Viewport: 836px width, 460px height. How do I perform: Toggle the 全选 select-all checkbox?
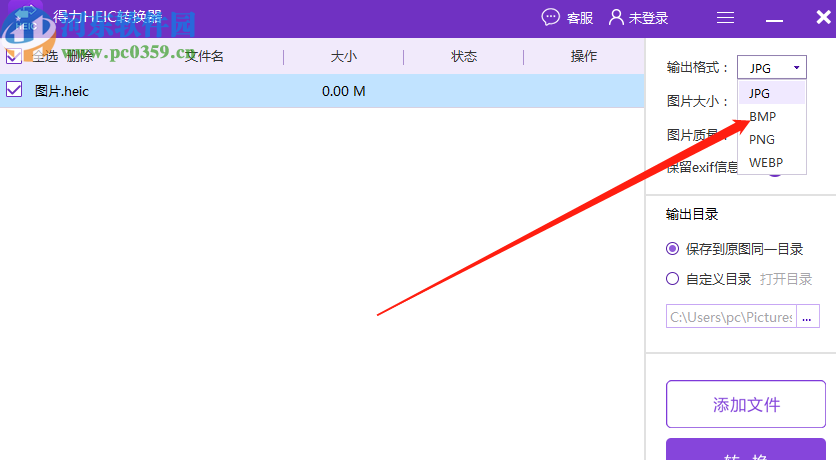click(x=14, y=56)
